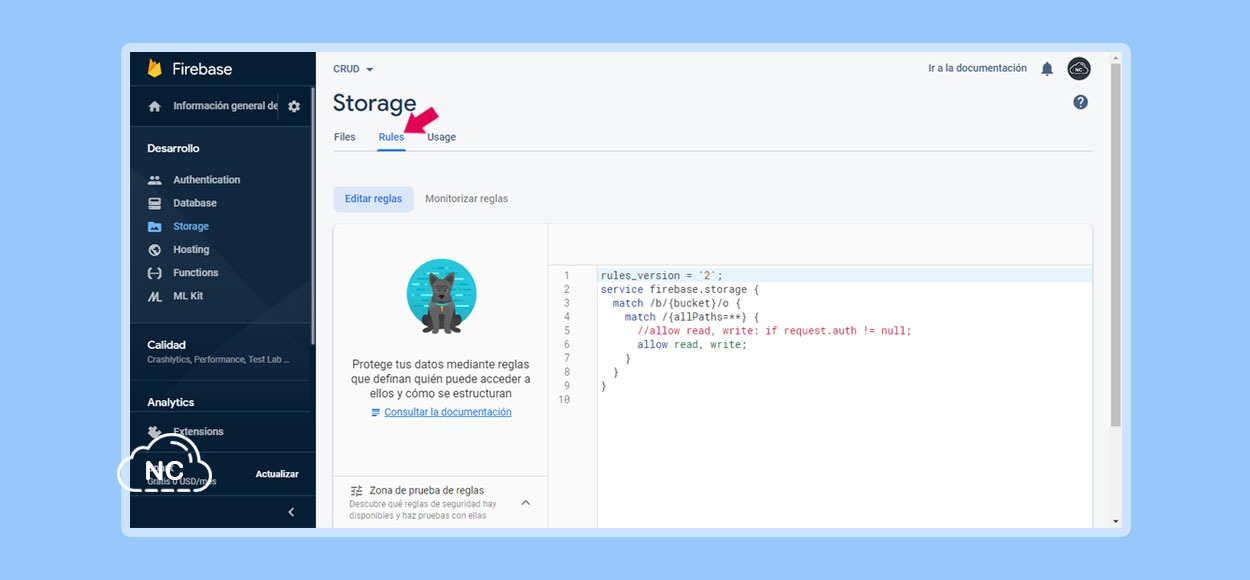The height and width of the screenshot is (580, 1250).
Task: Expand the Zona de prueba de reglas panel
Action: [x=526, y=502]
